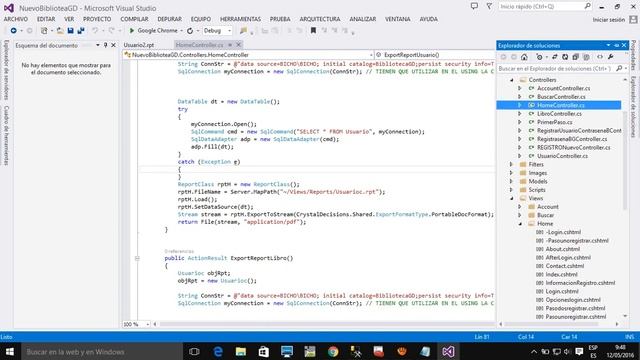Close the HomeController.cs tab
The image size is (640, 360).
coord(239,44)
